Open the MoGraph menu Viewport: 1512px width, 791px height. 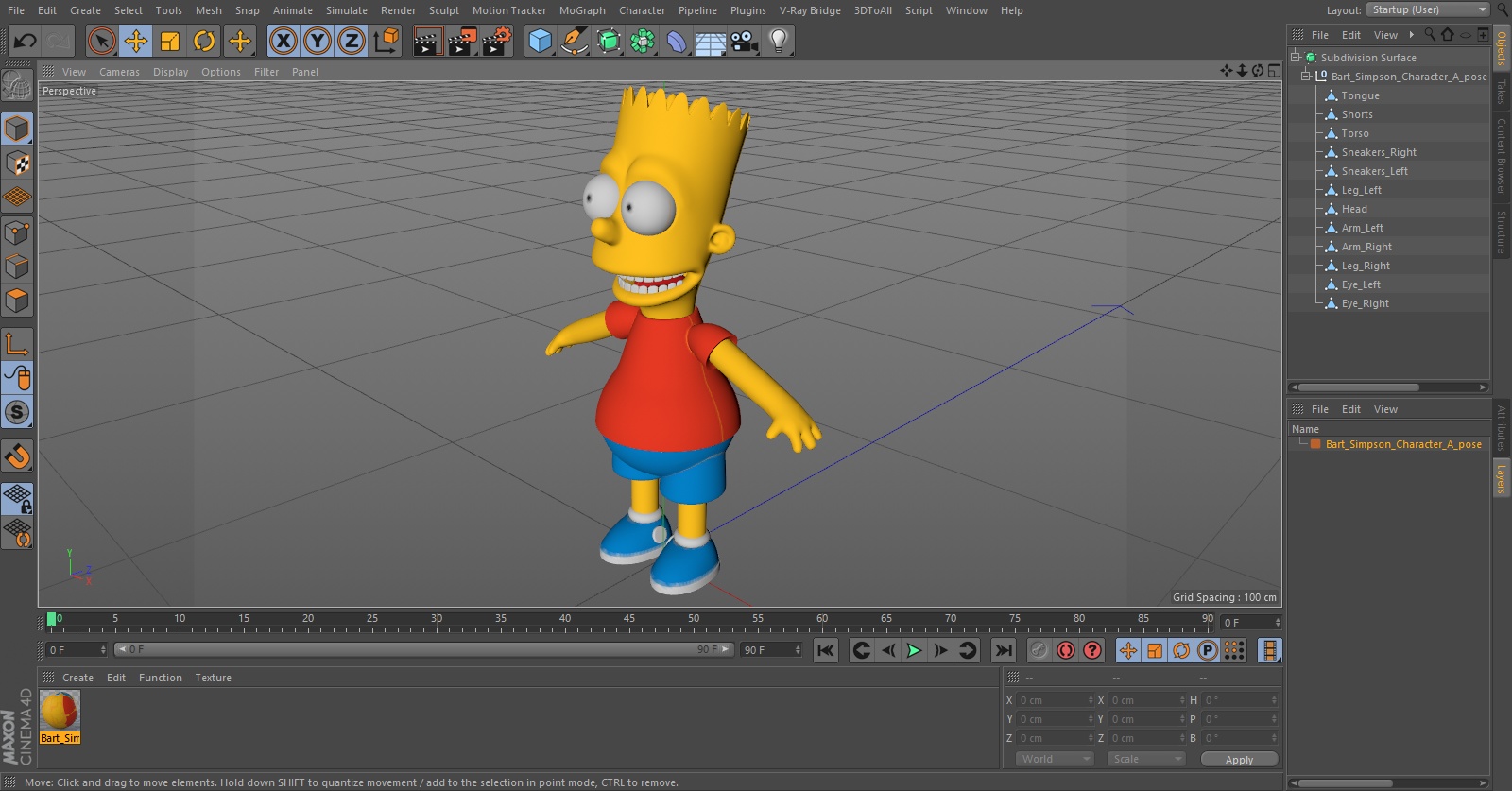pyautogui.click(x=582, y=10)
